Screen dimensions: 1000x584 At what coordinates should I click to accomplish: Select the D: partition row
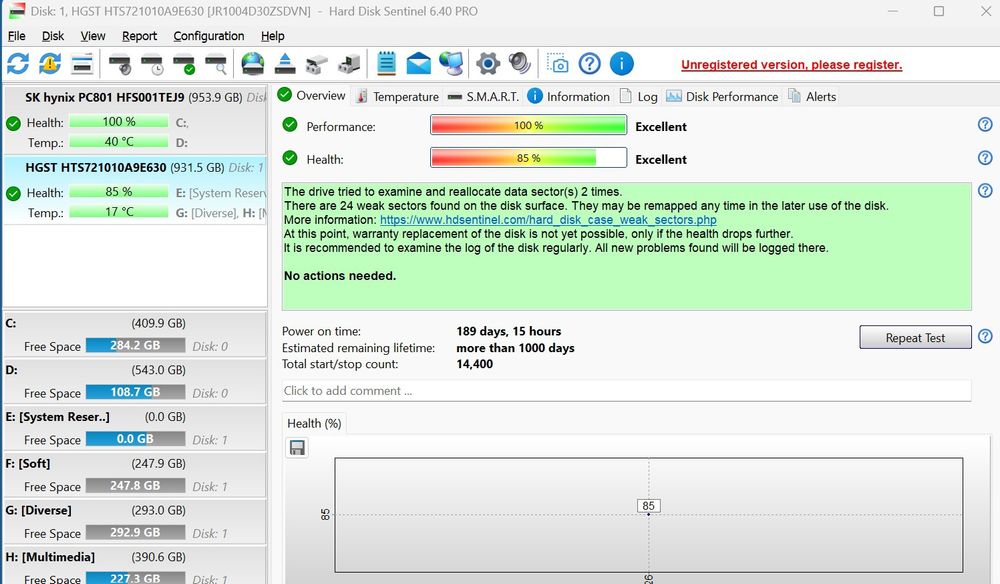(x=135, y=381)
